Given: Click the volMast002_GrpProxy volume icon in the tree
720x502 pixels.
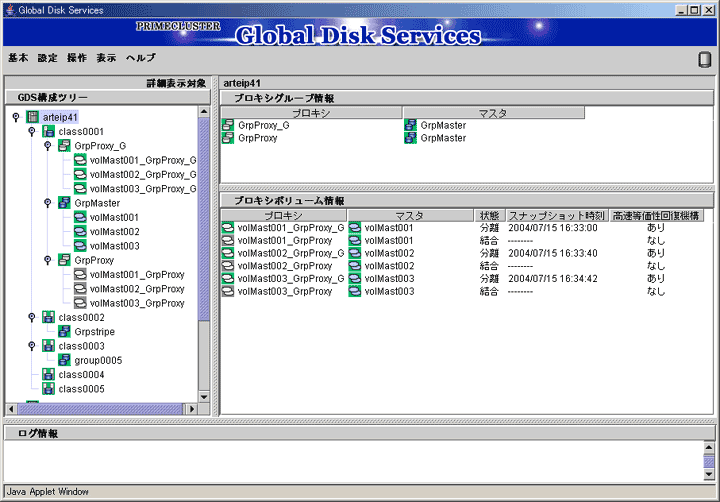Looking at the screenshot, I should tap(80, 288).
